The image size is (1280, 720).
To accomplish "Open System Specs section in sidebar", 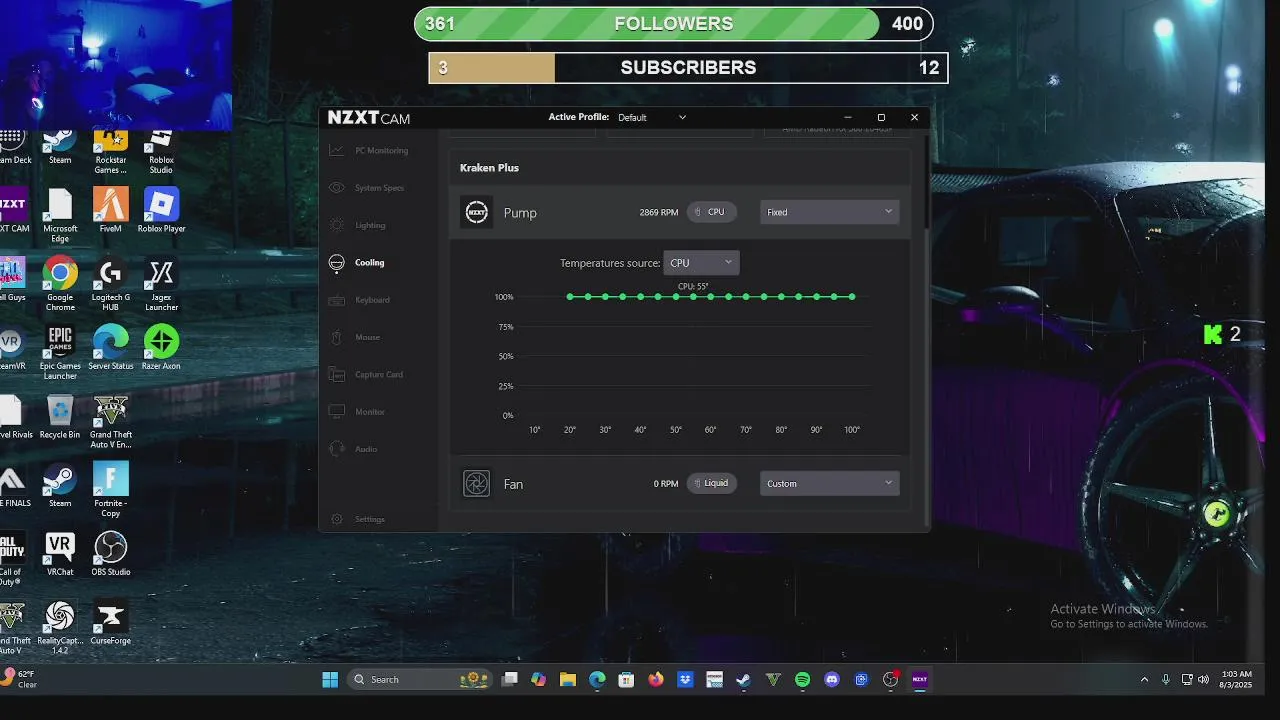I will 366,188.
